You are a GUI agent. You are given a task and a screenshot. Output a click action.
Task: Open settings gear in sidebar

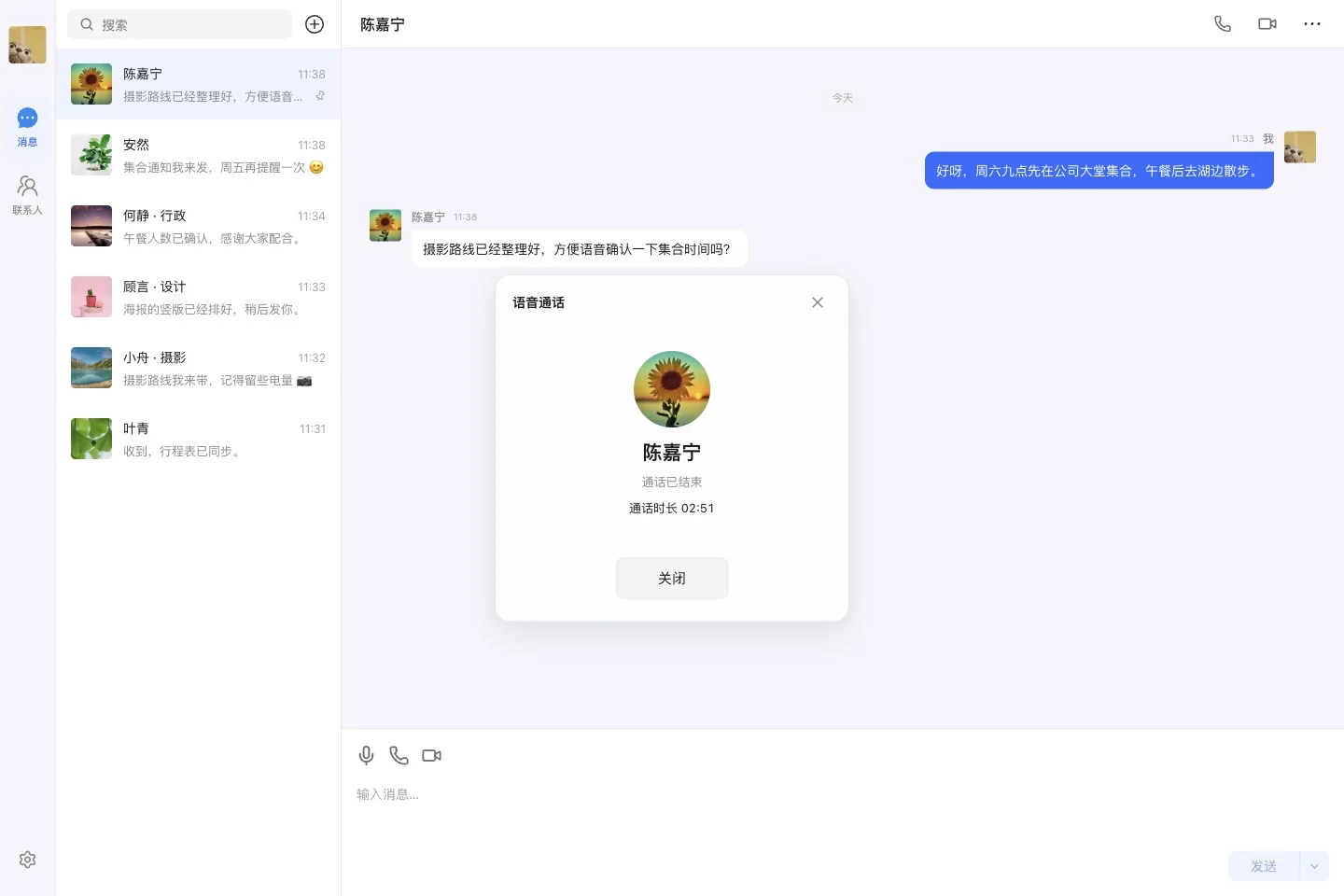27,860
